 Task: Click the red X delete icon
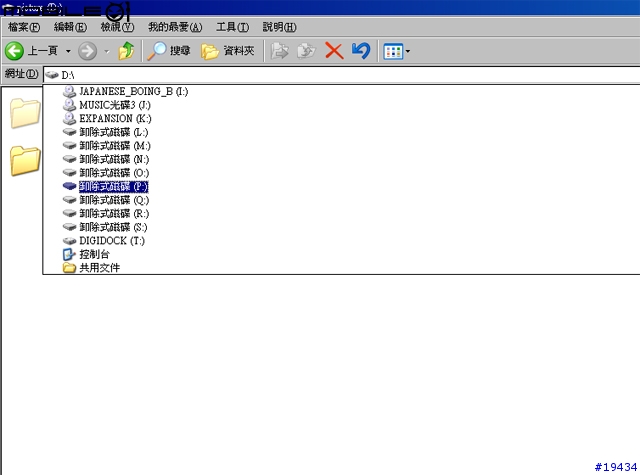point(334,51)
